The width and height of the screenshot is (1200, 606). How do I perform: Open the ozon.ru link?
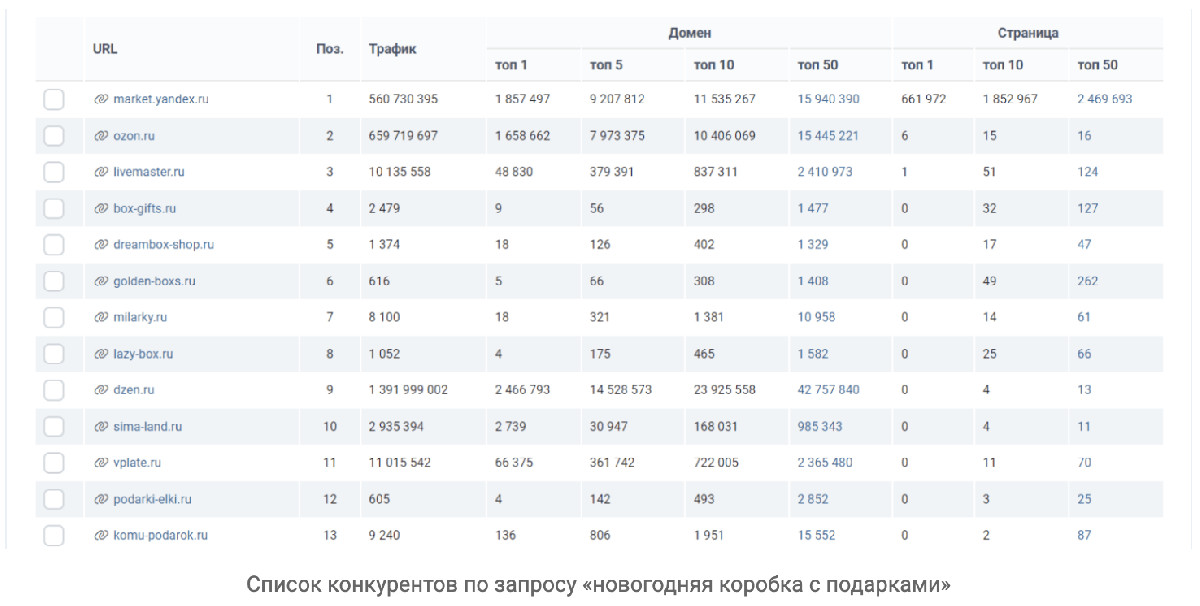tap(134, 136)
